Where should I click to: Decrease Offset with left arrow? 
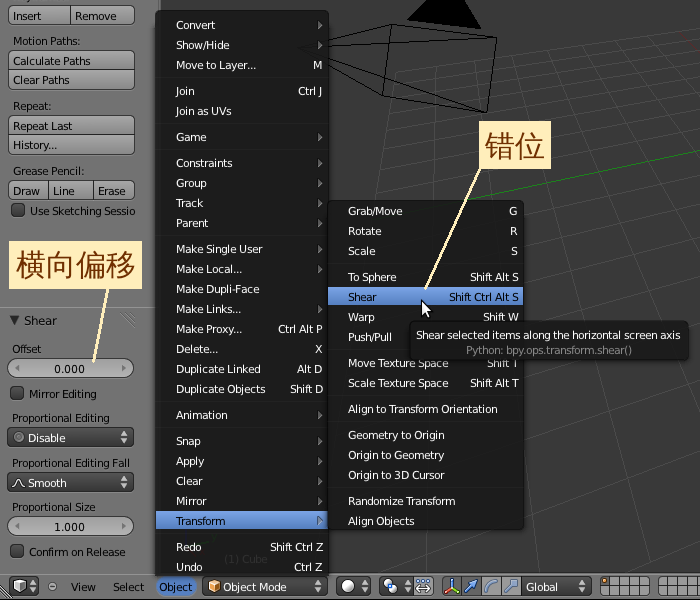pos(17,369)
